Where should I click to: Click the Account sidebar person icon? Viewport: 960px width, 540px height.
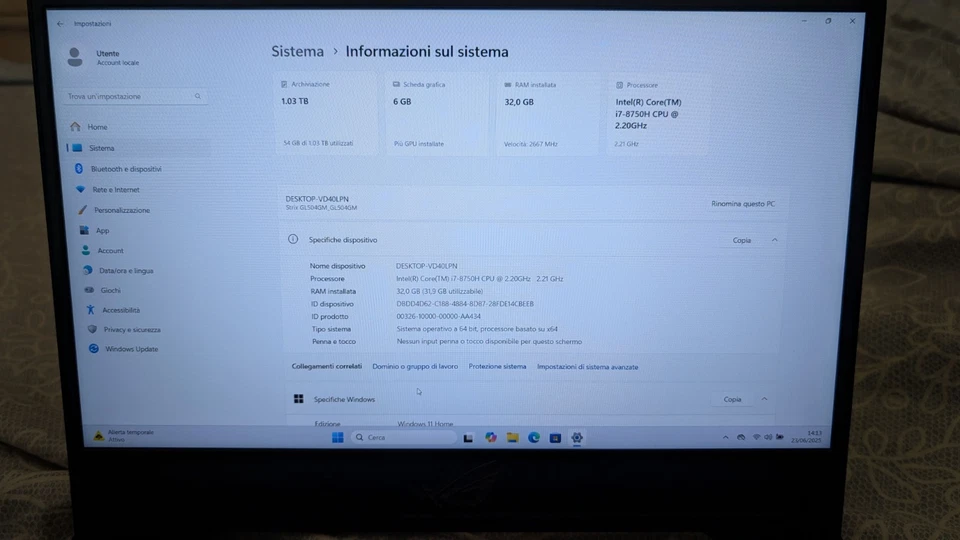click(x=86, y=250)
